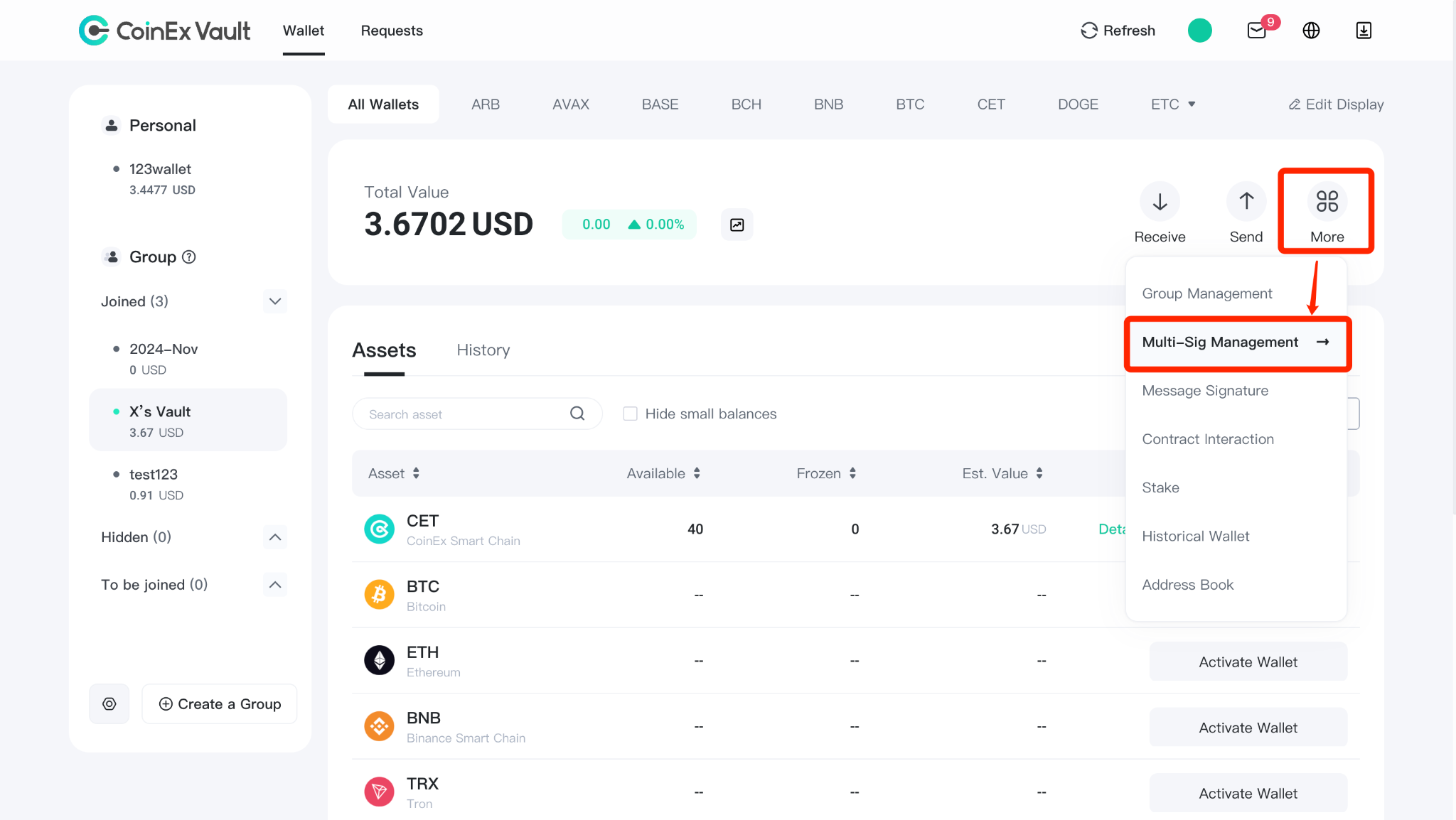Click the Personal section user icon
The image size is (1456, 820).
coord(112,125)
